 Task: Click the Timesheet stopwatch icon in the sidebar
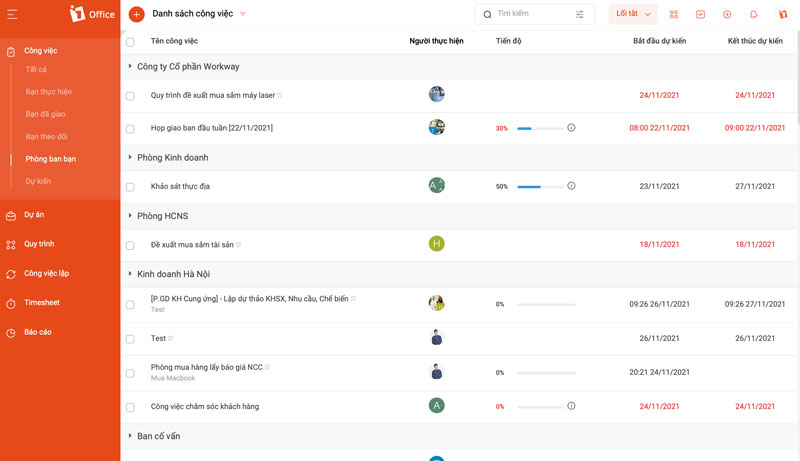11,303
